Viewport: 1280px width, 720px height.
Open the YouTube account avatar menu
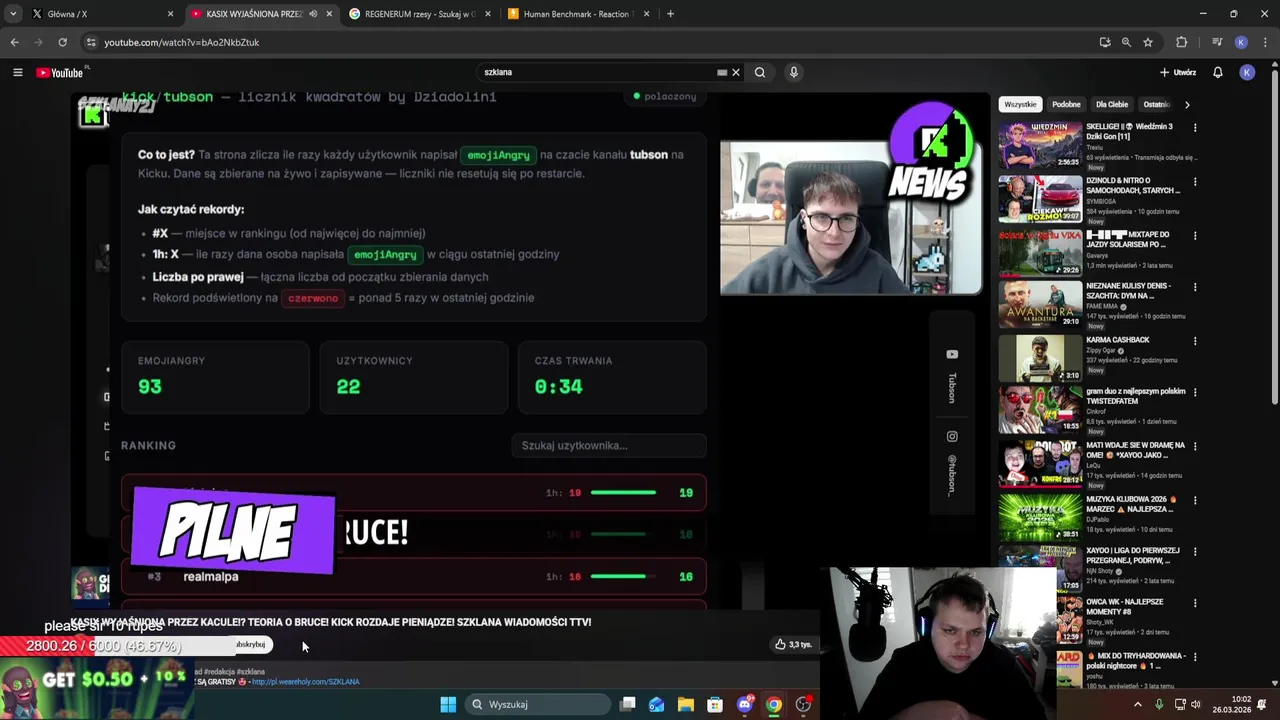click(1247, 72)
